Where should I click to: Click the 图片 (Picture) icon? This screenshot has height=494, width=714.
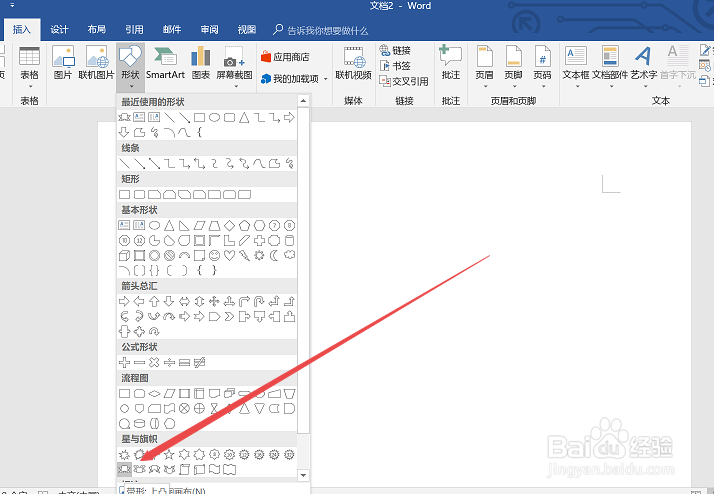click(x=63, y=63)
